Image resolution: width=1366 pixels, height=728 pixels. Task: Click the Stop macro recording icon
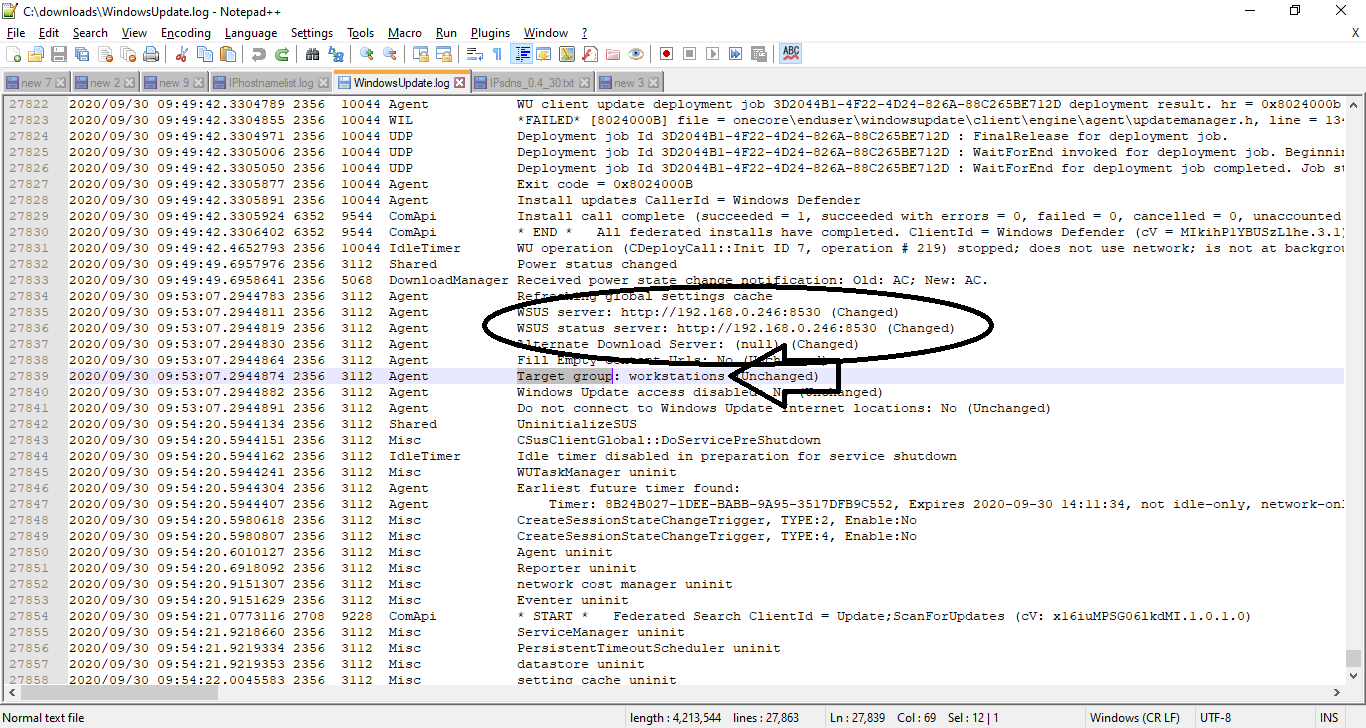point(690,54)
